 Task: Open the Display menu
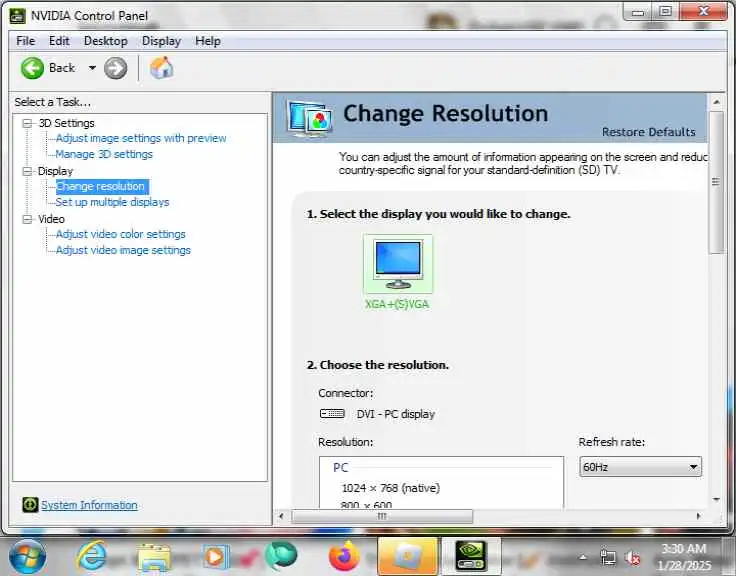pos(161,41)
